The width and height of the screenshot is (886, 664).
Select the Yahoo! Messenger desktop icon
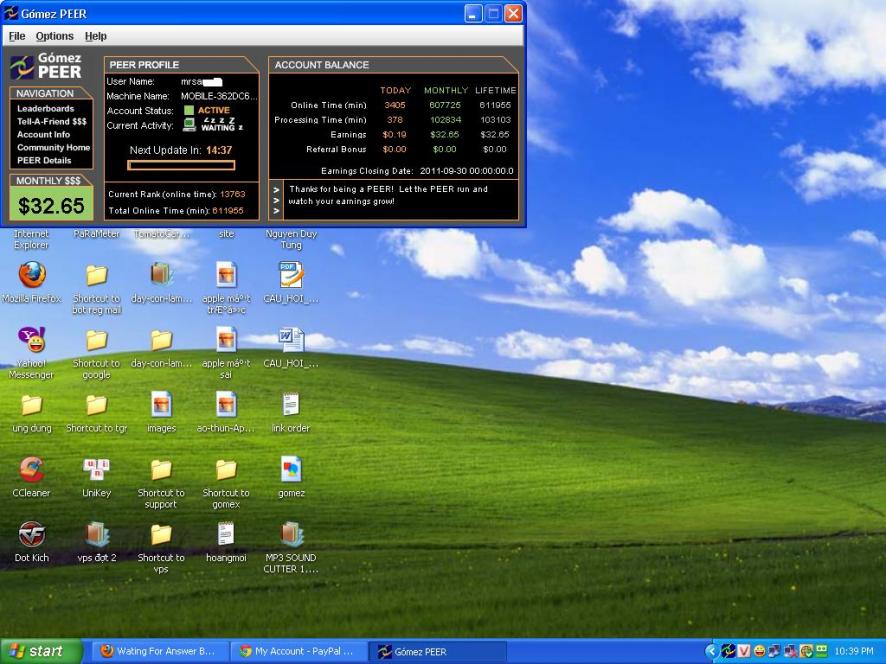click(x=32, y=340)
